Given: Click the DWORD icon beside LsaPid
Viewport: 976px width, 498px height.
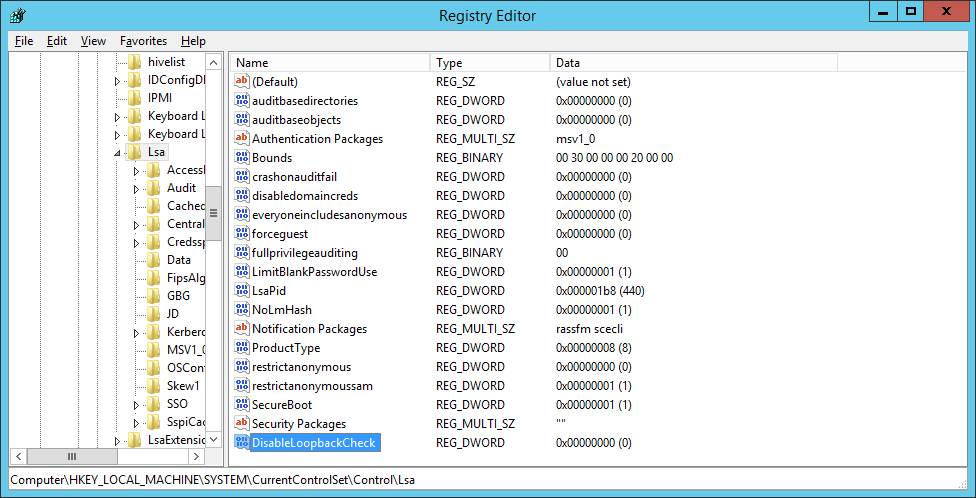Looking at the screenshot, I should [241, 290].
